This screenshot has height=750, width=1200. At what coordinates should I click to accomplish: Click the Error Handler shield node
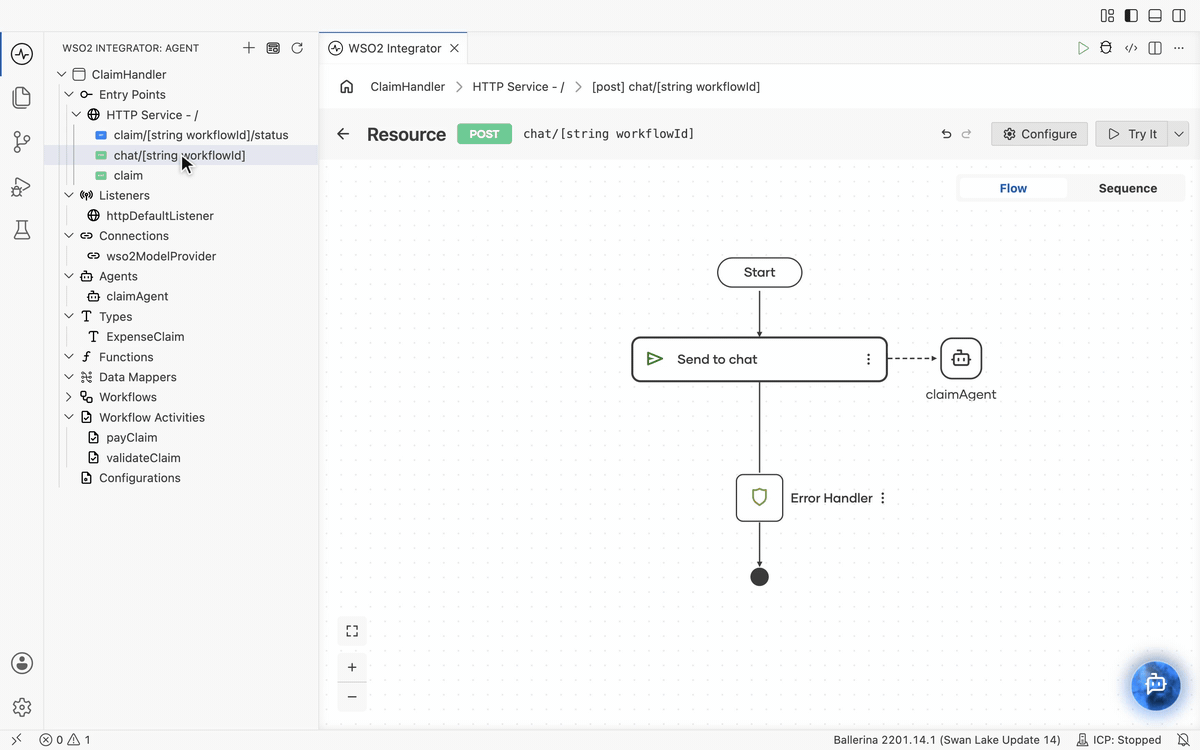pos(759,498)
